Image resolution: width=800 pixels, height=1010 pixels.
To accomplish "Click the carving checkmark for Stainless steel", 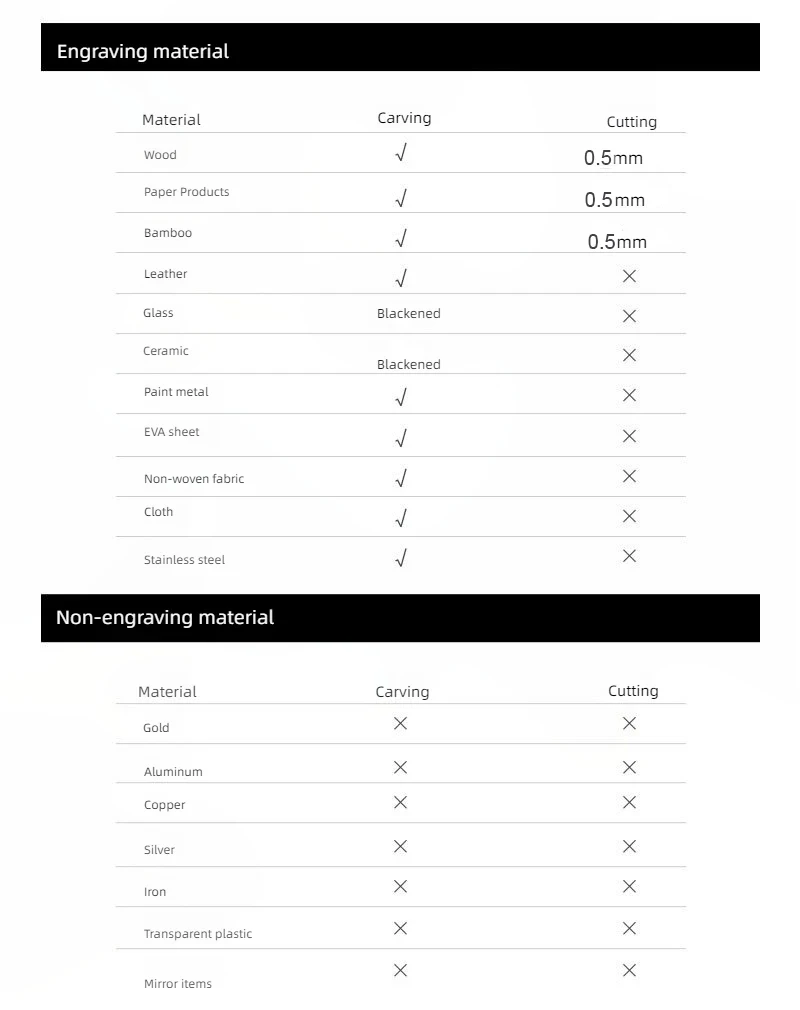I will point(401,558).
